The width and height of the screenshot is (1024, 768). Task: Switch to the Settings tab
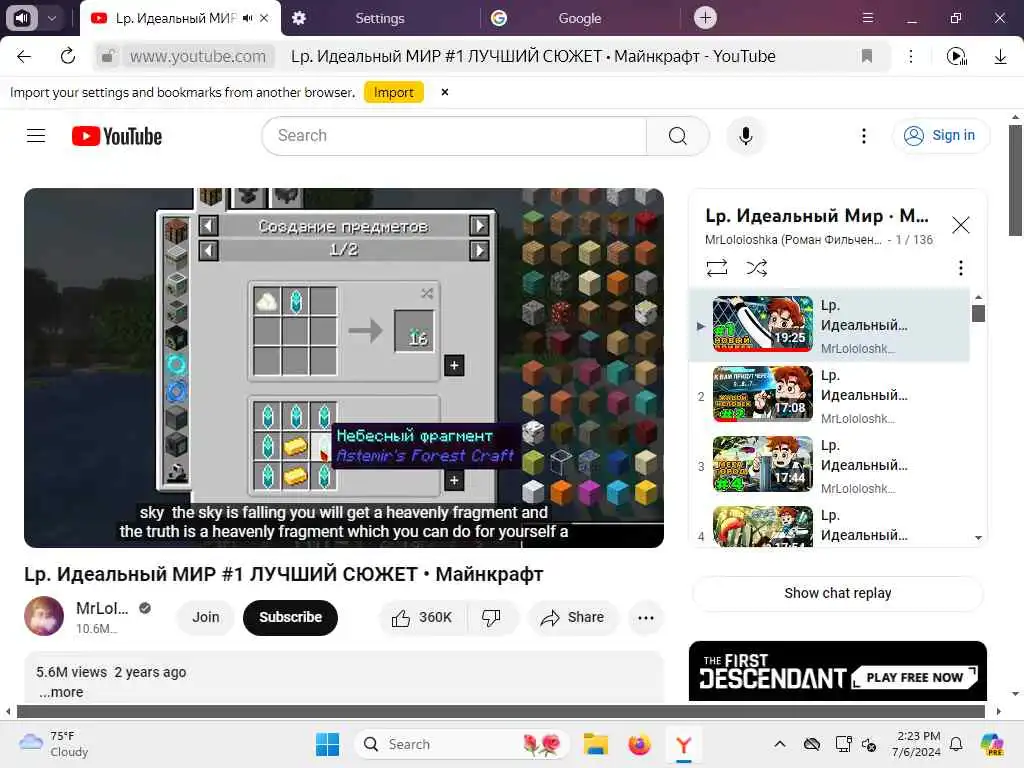[379, 18]
